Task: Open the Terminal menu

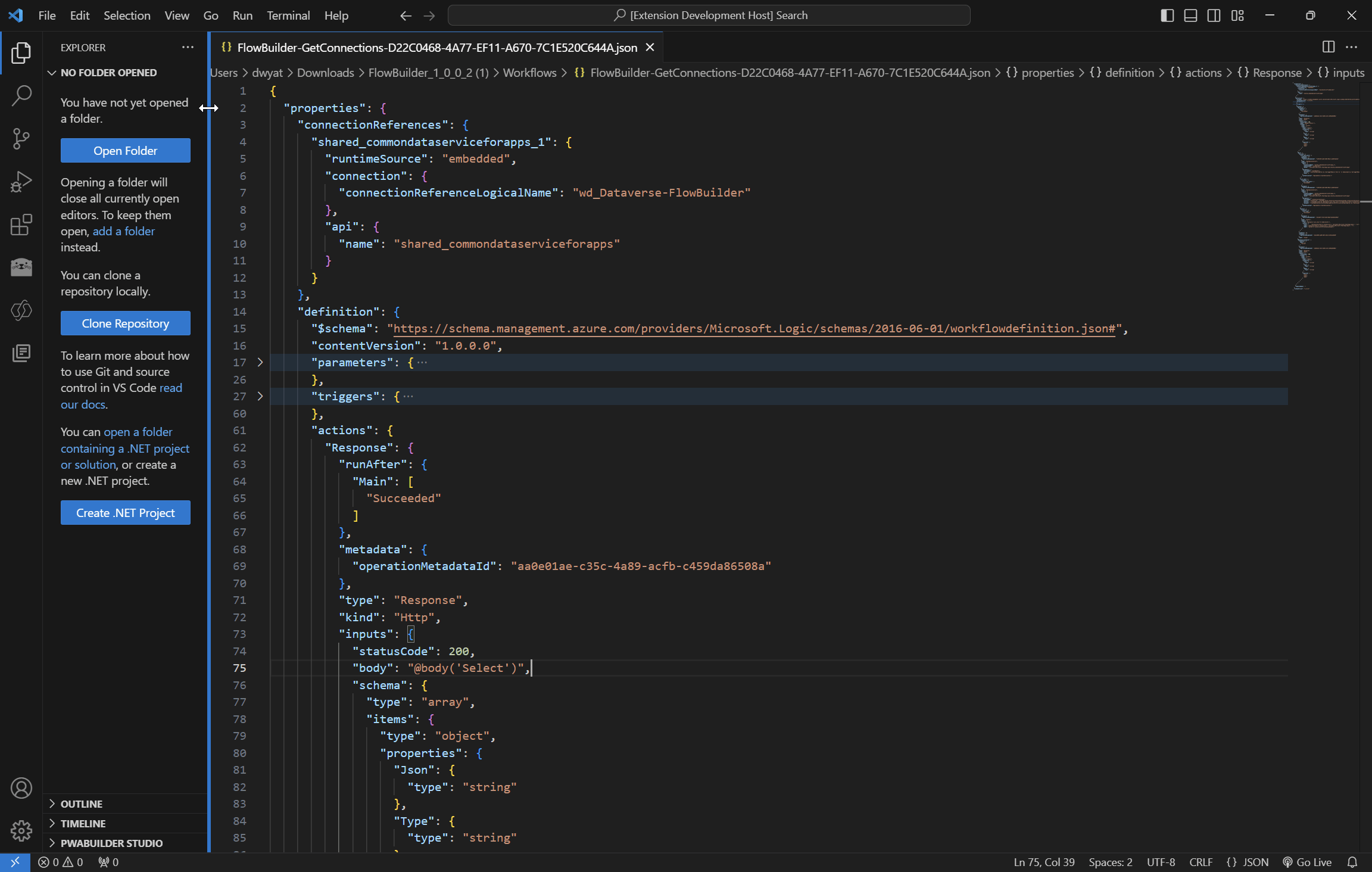Action: [288, 15]
